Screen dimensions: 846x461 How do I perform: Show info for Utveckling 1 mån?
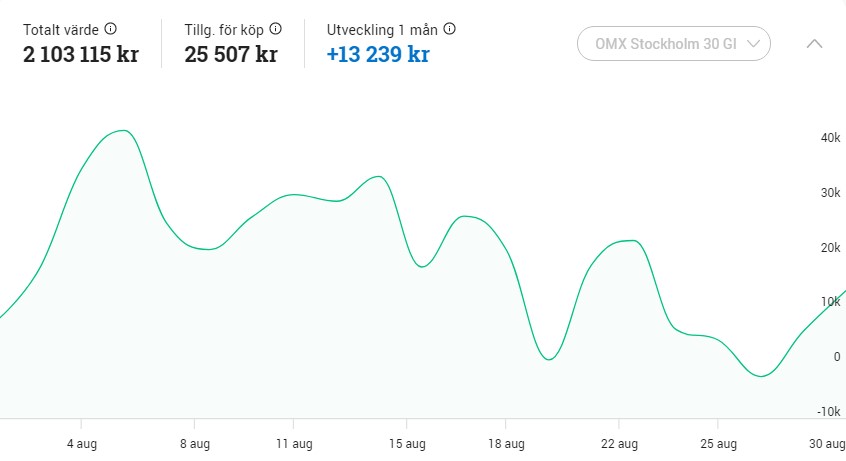click(450, 29)
